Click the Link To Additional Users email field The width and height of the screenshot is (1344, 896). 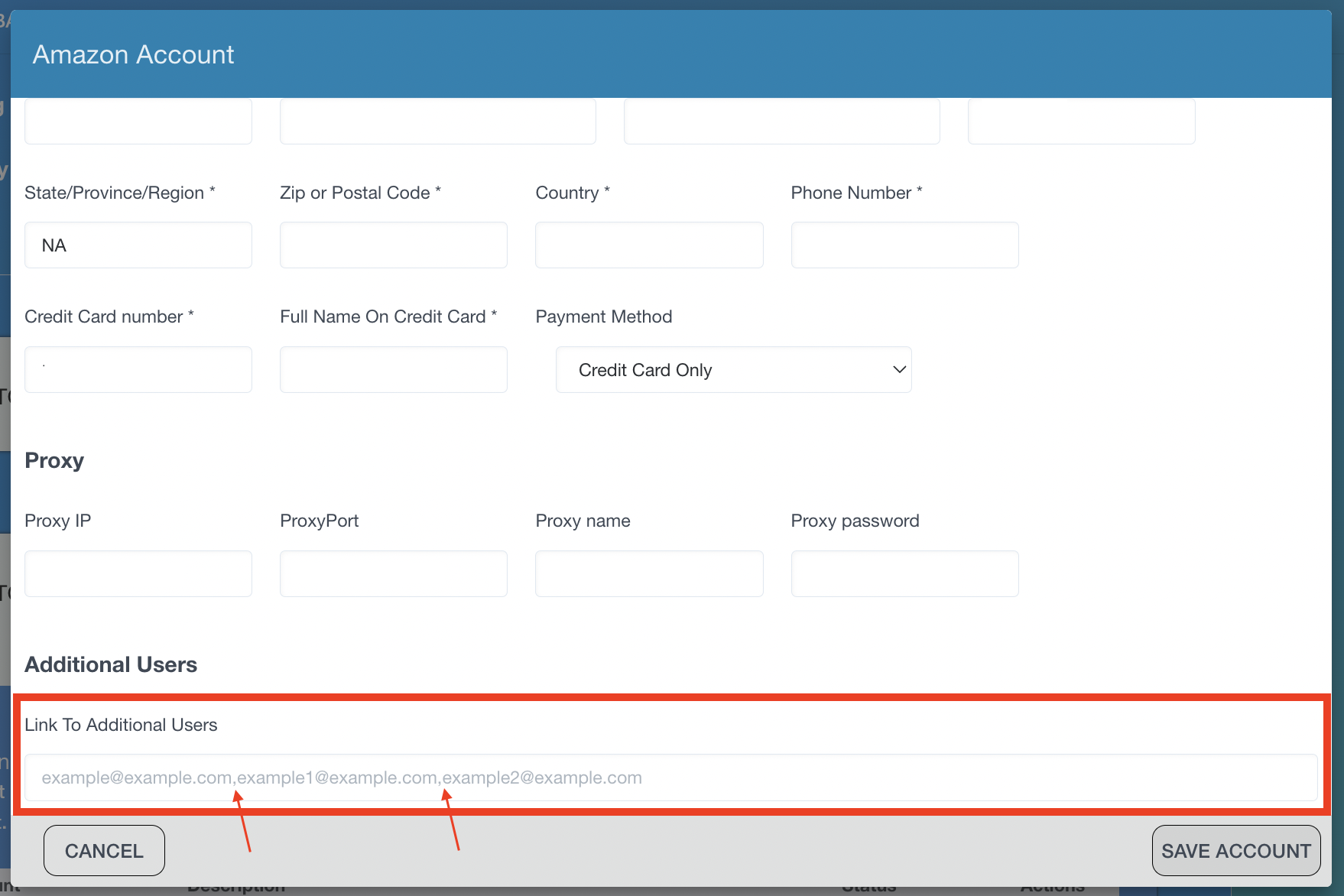tap(671, 778)
